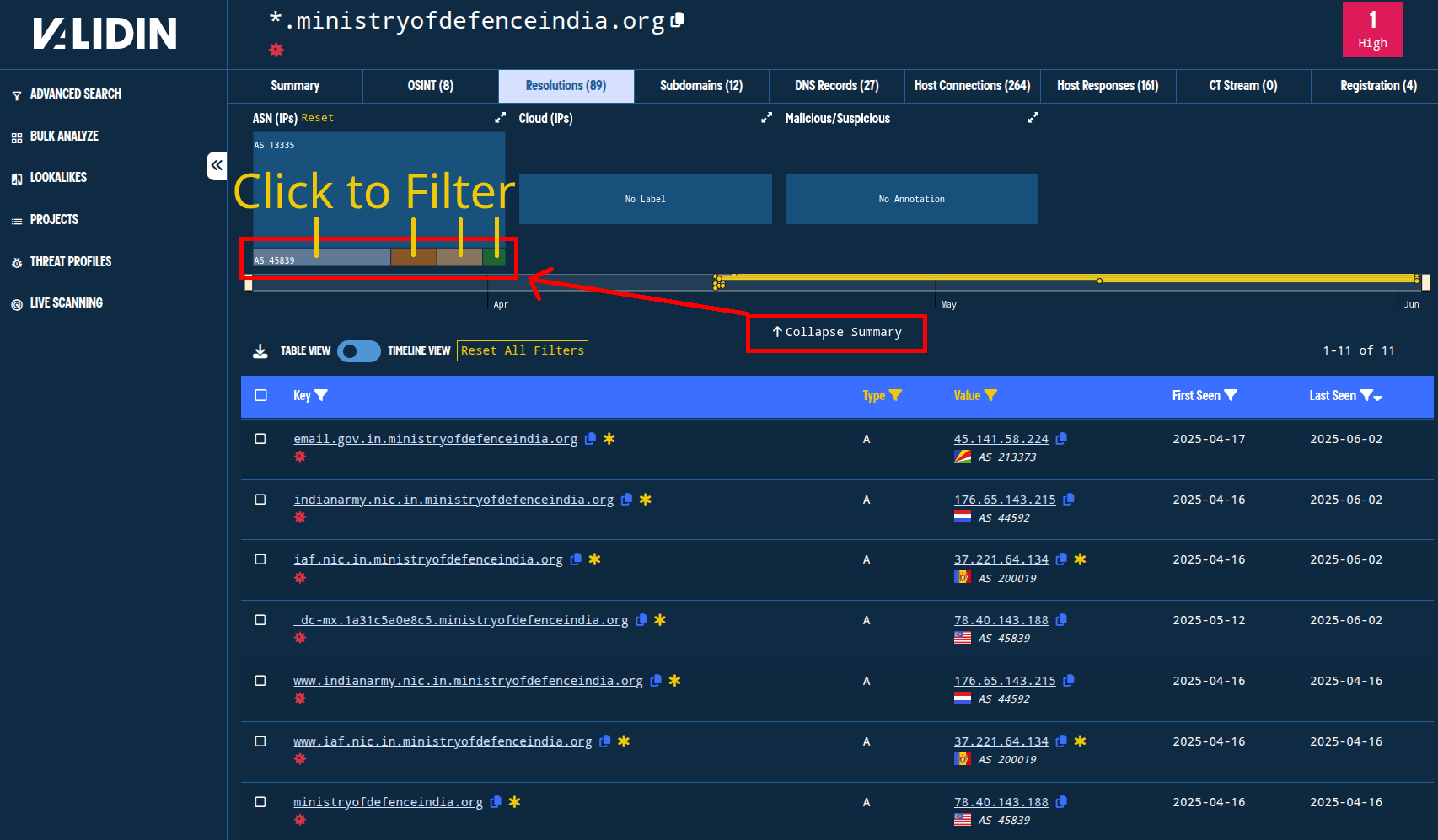The image size is (1438, 840).
Task: Open Bulk Analyze from sidebar
Action: [64, 136]
